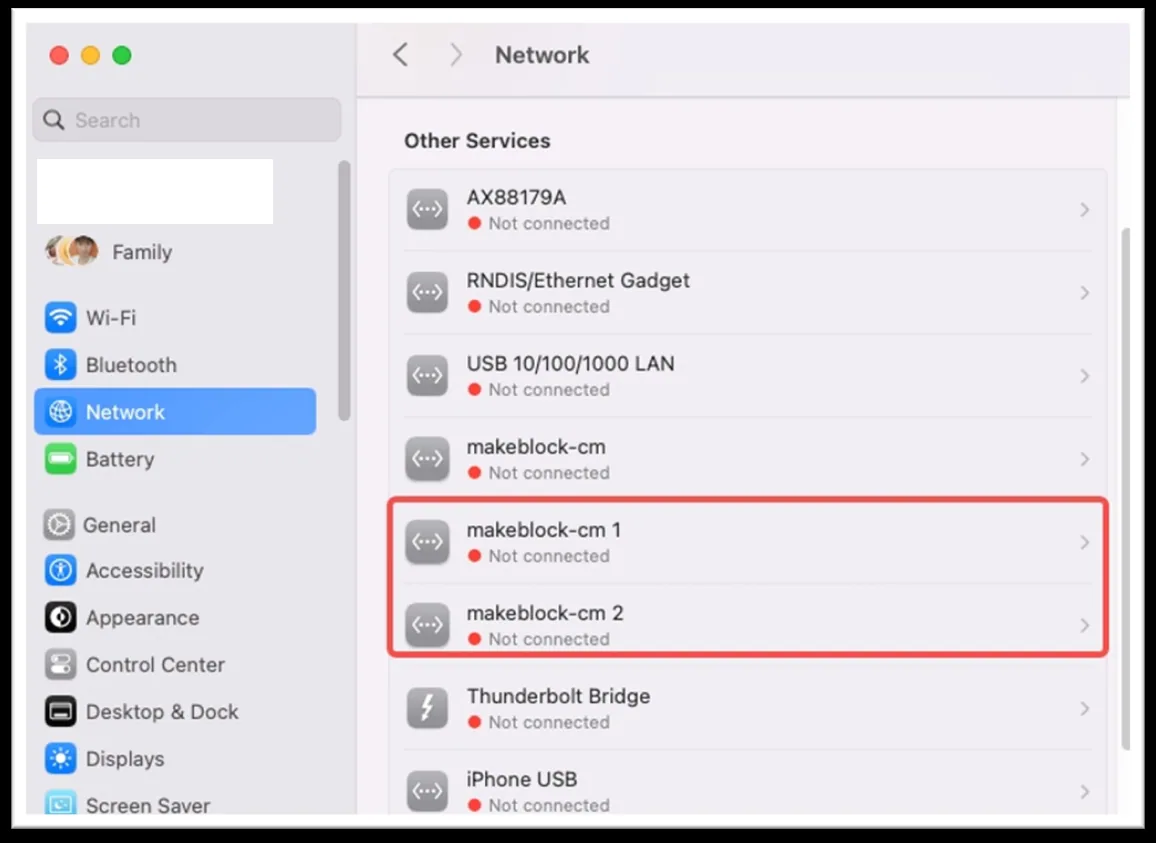This screenshot has height=843, width=1156.
Task: Click the iPhone USB service icon
Action: (x=428, y=791)
